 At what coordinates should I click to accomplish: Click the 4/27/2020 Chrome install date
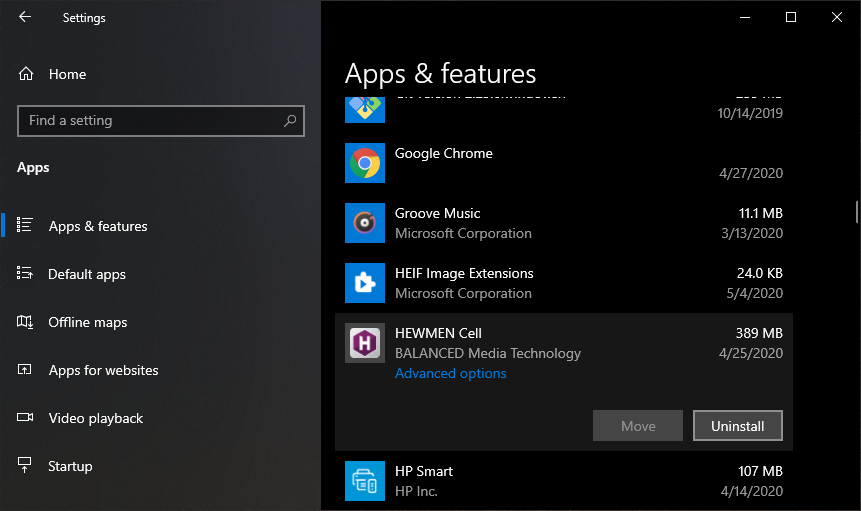[x=751, y=173]
